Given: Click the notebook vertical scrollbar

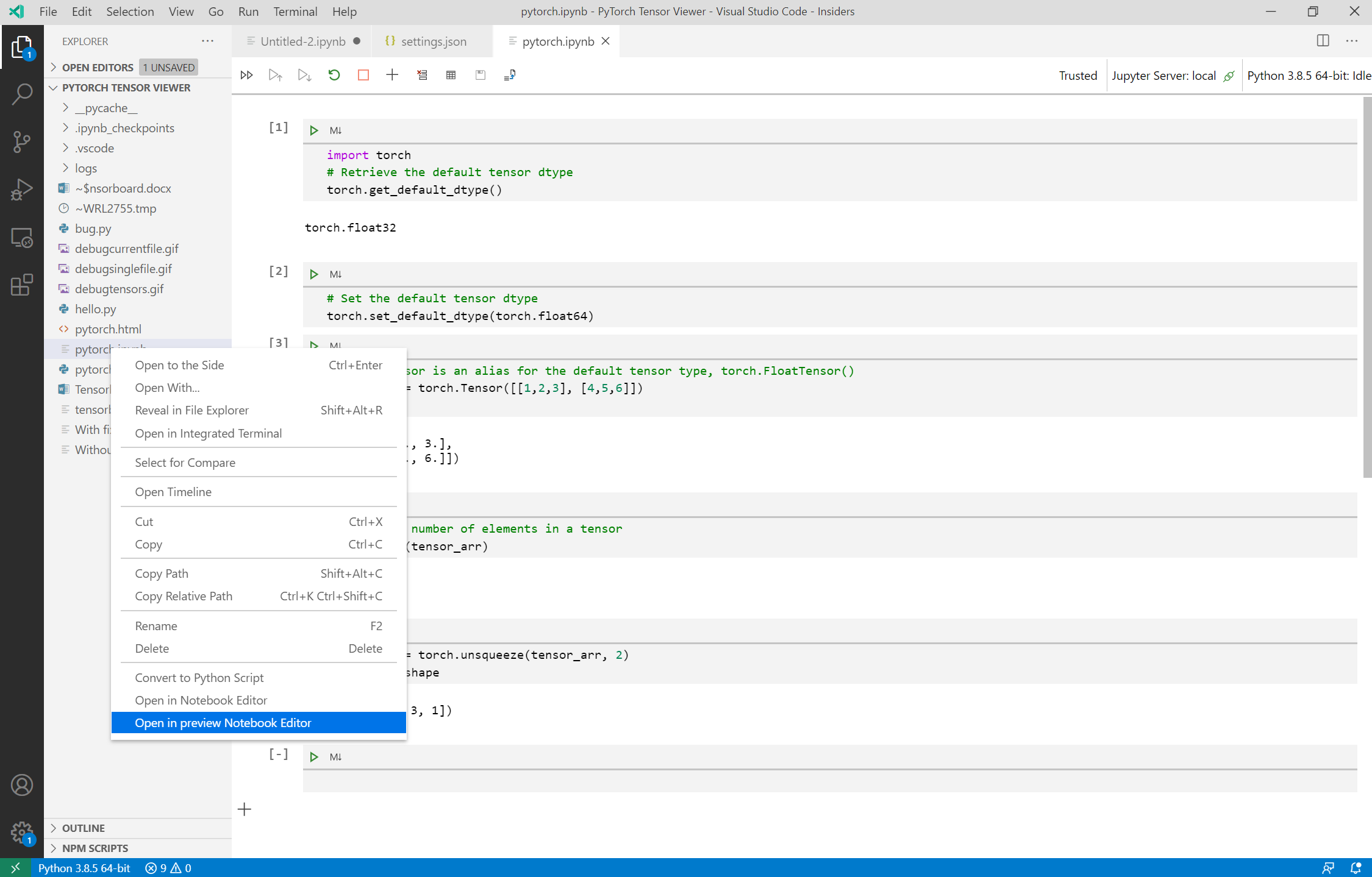Looking at the screenshot, I should (1367, 286).
